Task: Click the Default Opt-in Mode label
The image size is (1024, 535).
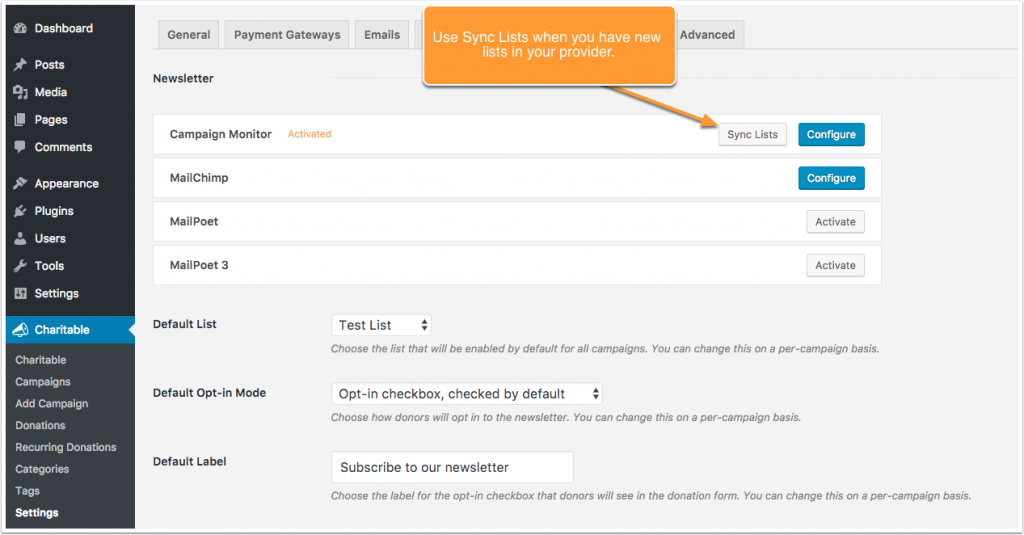Action: [210, 393]
